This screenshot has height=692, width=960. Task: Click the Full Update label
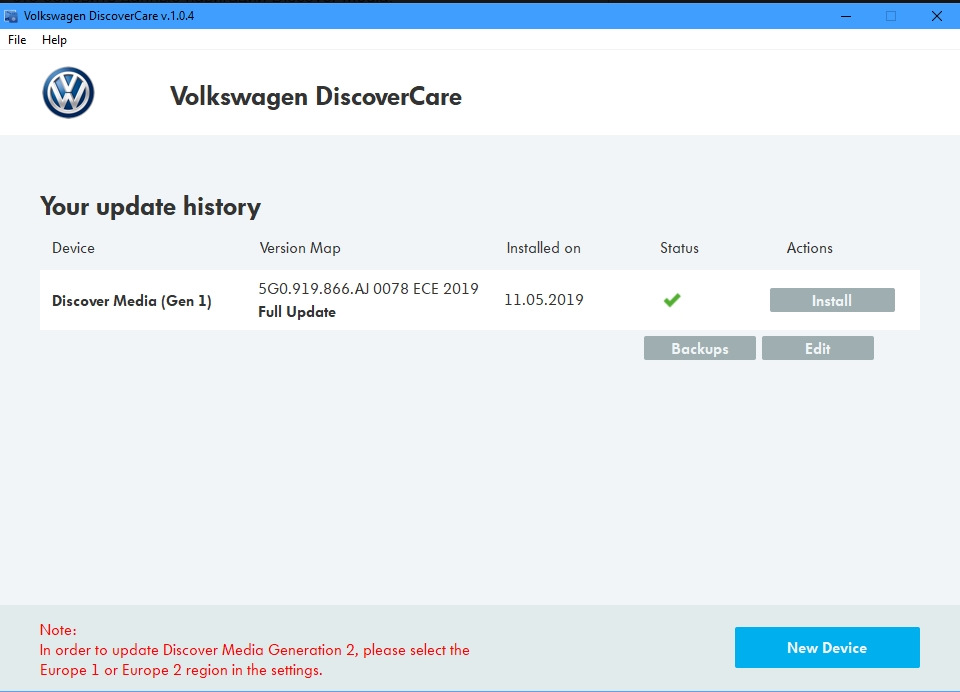(297, 312)
